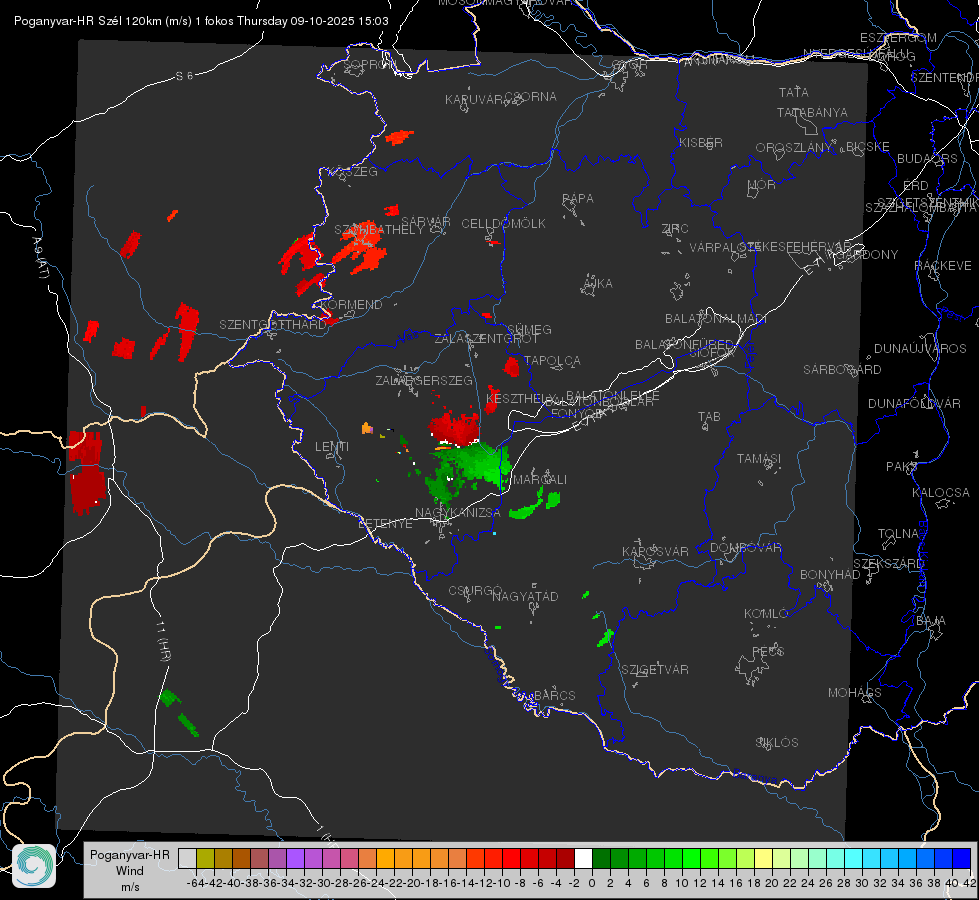Screen dimensions: 979x900
Task: Click the TAB city label
Action: pyautogui.click(x=709, y=417)
